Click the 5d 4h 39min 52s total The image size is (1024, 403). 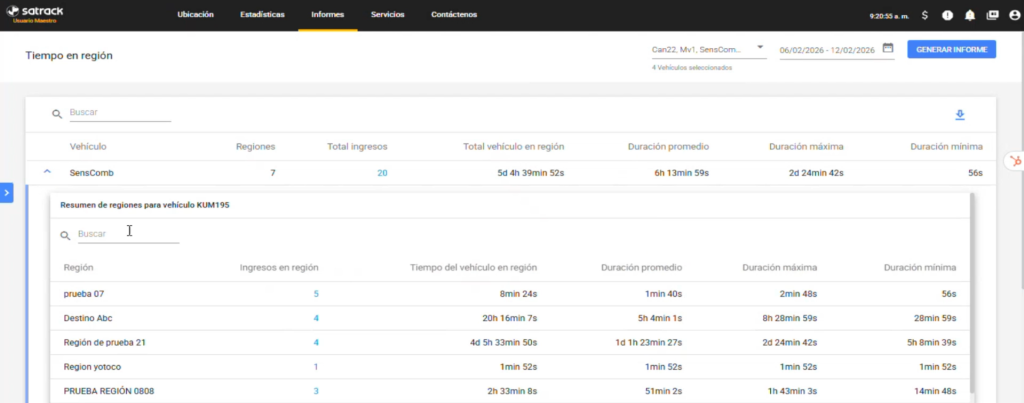[530, 173]
